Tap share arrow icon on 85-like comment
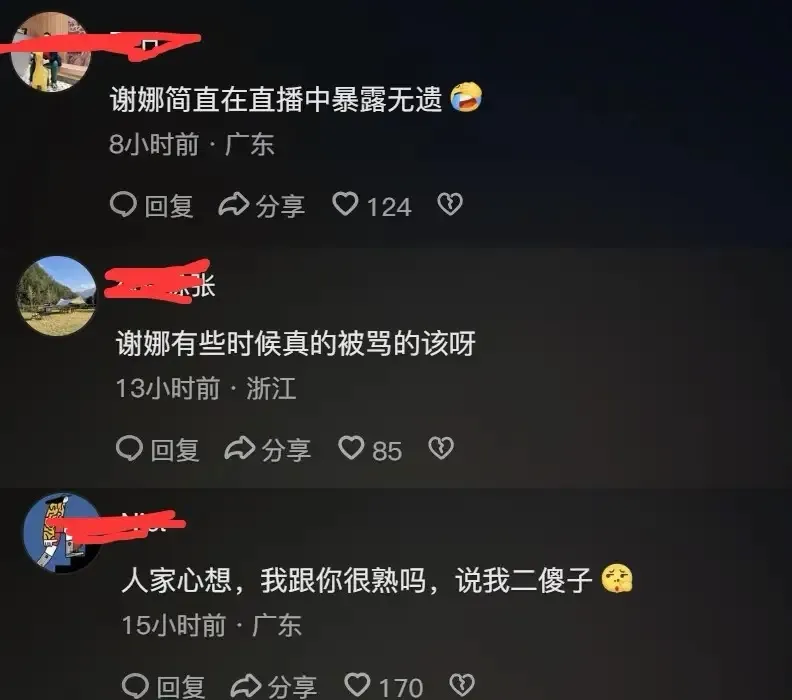The height and width of the screenshot is (700, 792). point(239,448)
